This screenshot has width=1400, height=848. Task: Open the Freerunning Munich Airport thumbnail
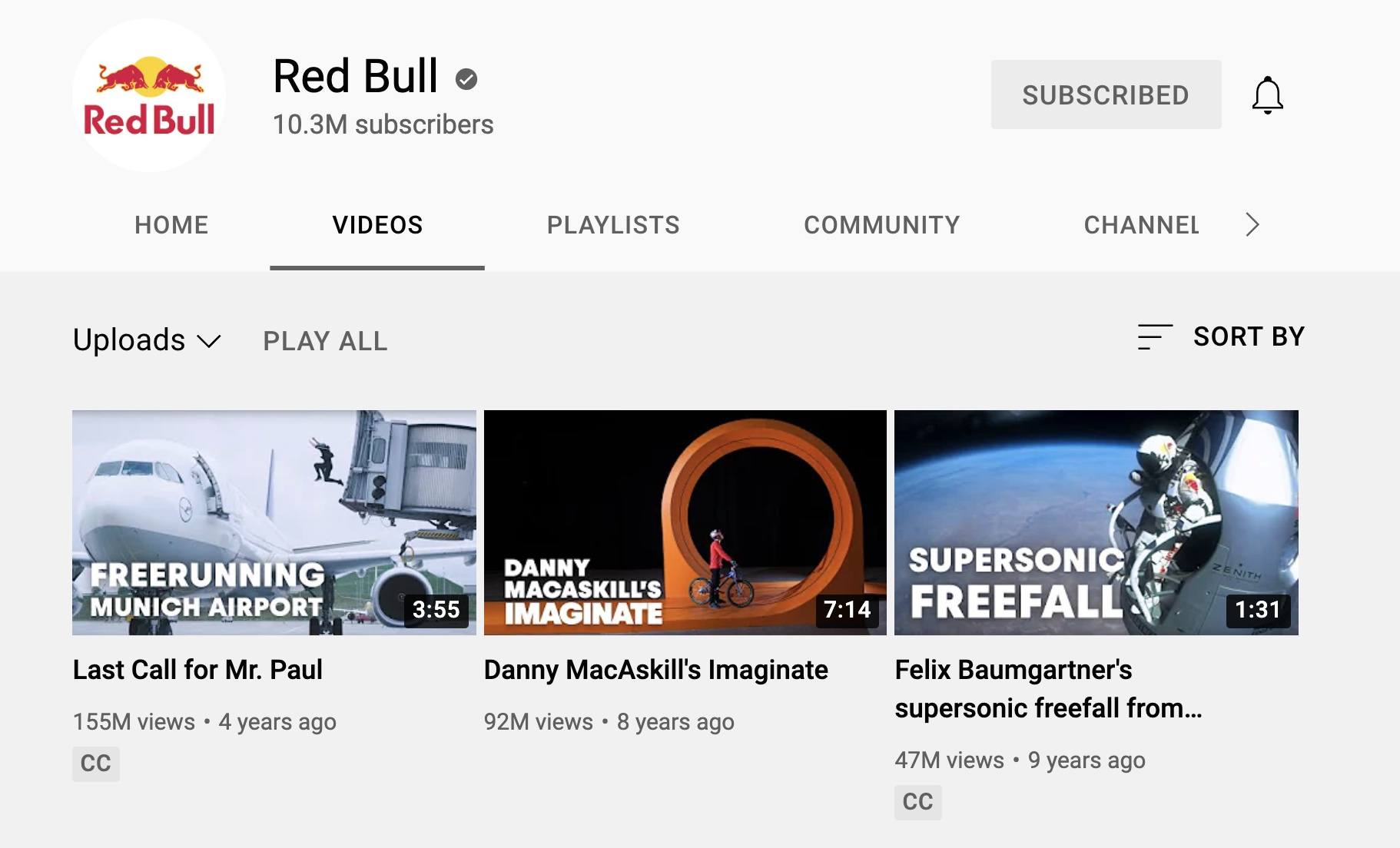[274, 522]
